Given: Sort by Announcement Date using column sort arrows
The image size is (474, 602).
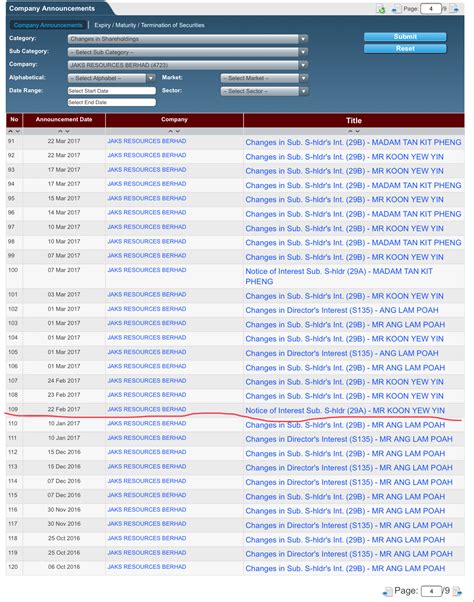Looking at the screenshot, I should 64,131.
